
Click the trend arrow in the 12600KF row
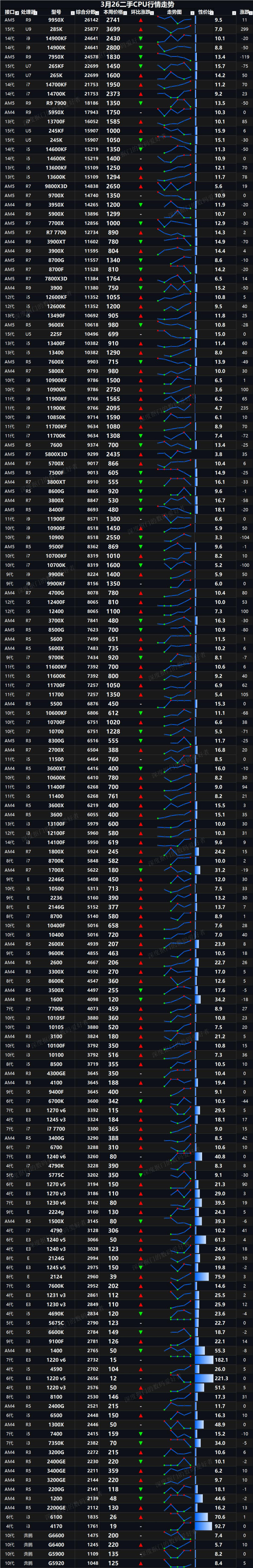pyautogui.click(x=141, y=297)
